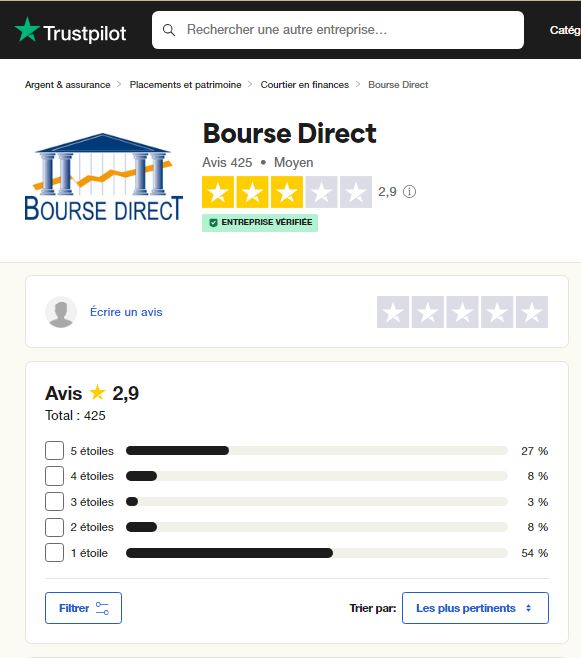Click the 4 étoiles rating bar
The image size is (581, 658).
click(317, 476)
